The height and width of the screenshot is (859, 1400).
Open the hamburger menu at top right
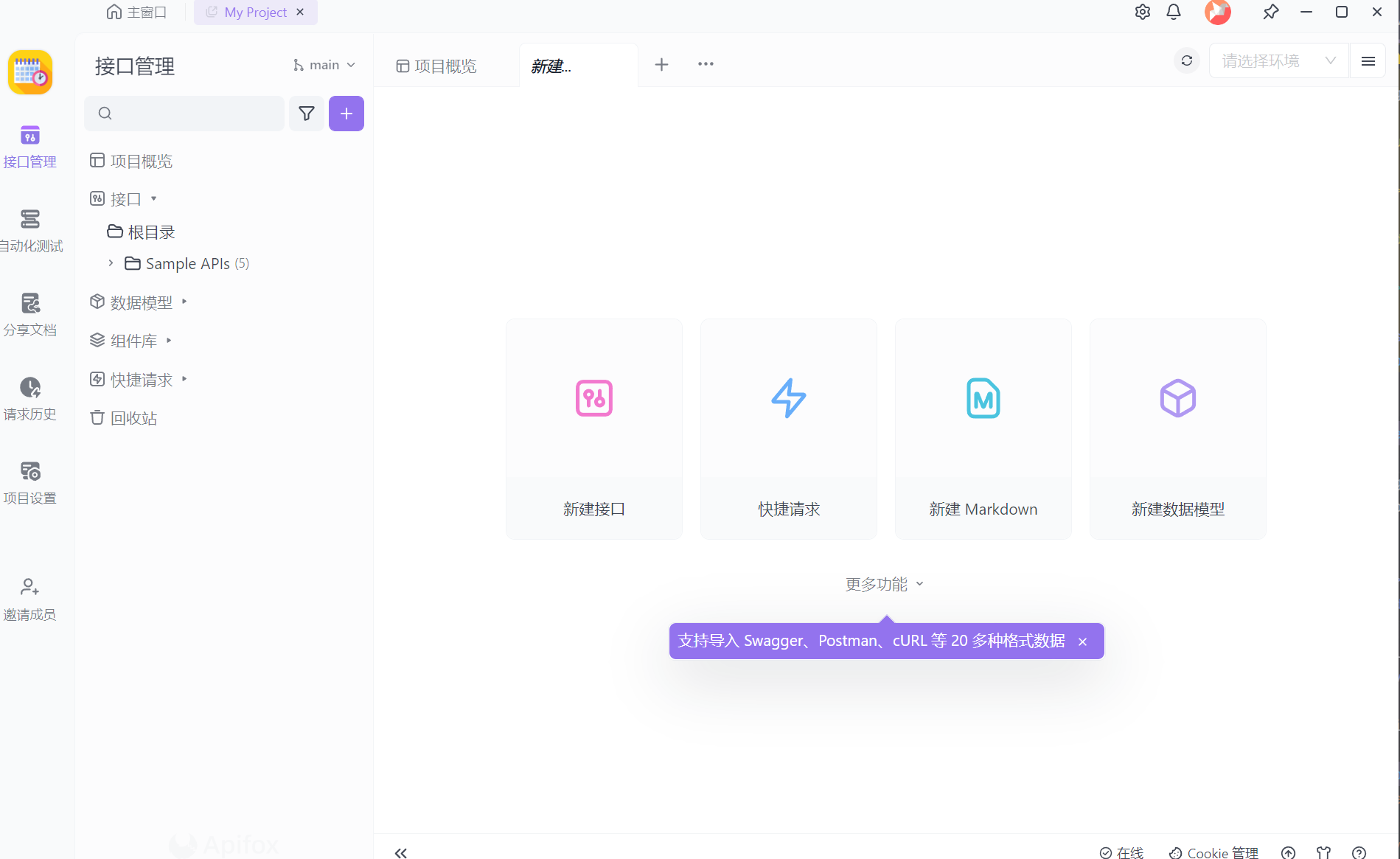(1368, 61)
